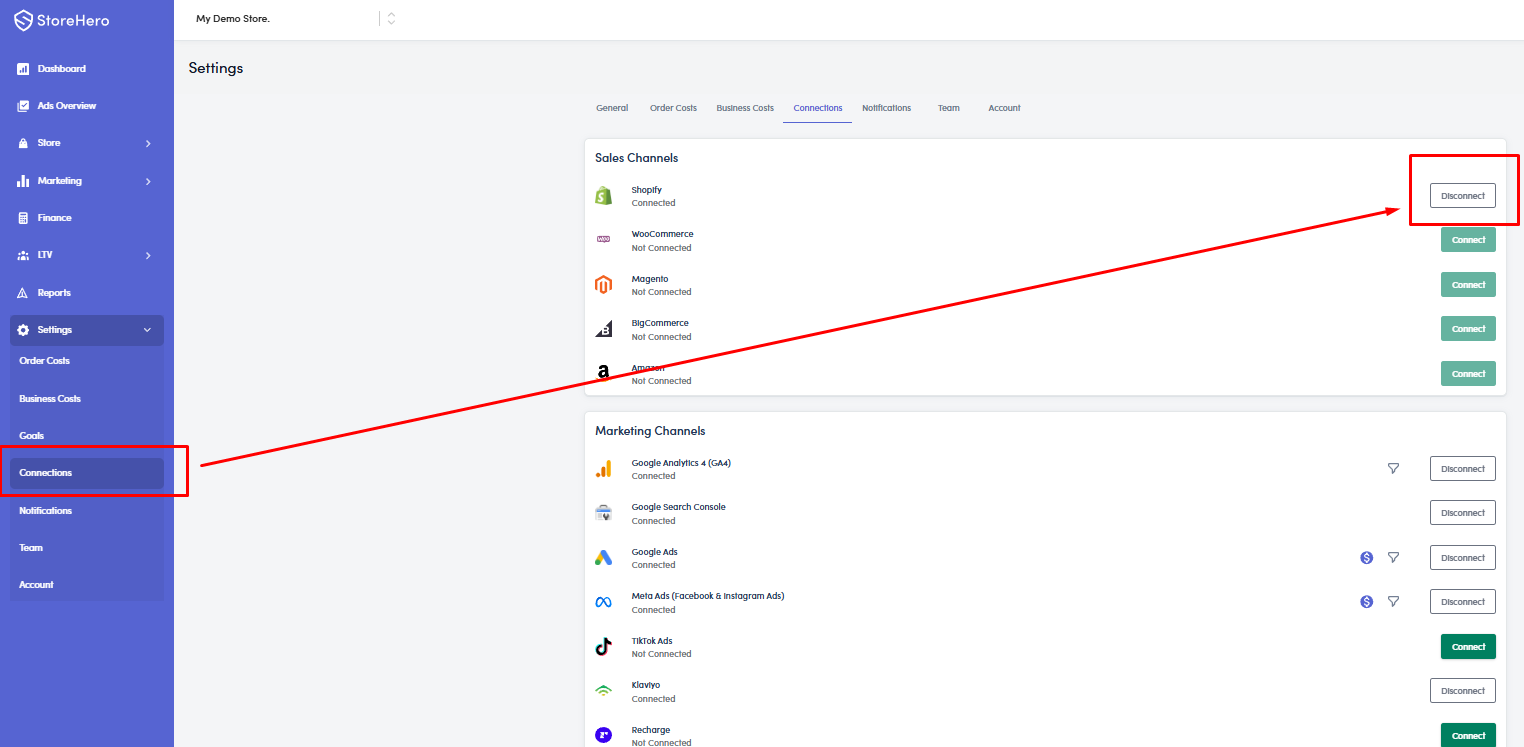Connect TikTok Ads
Image resolution: width=1524 pixels, height=747 pixels.
[x=1468, y=647]
